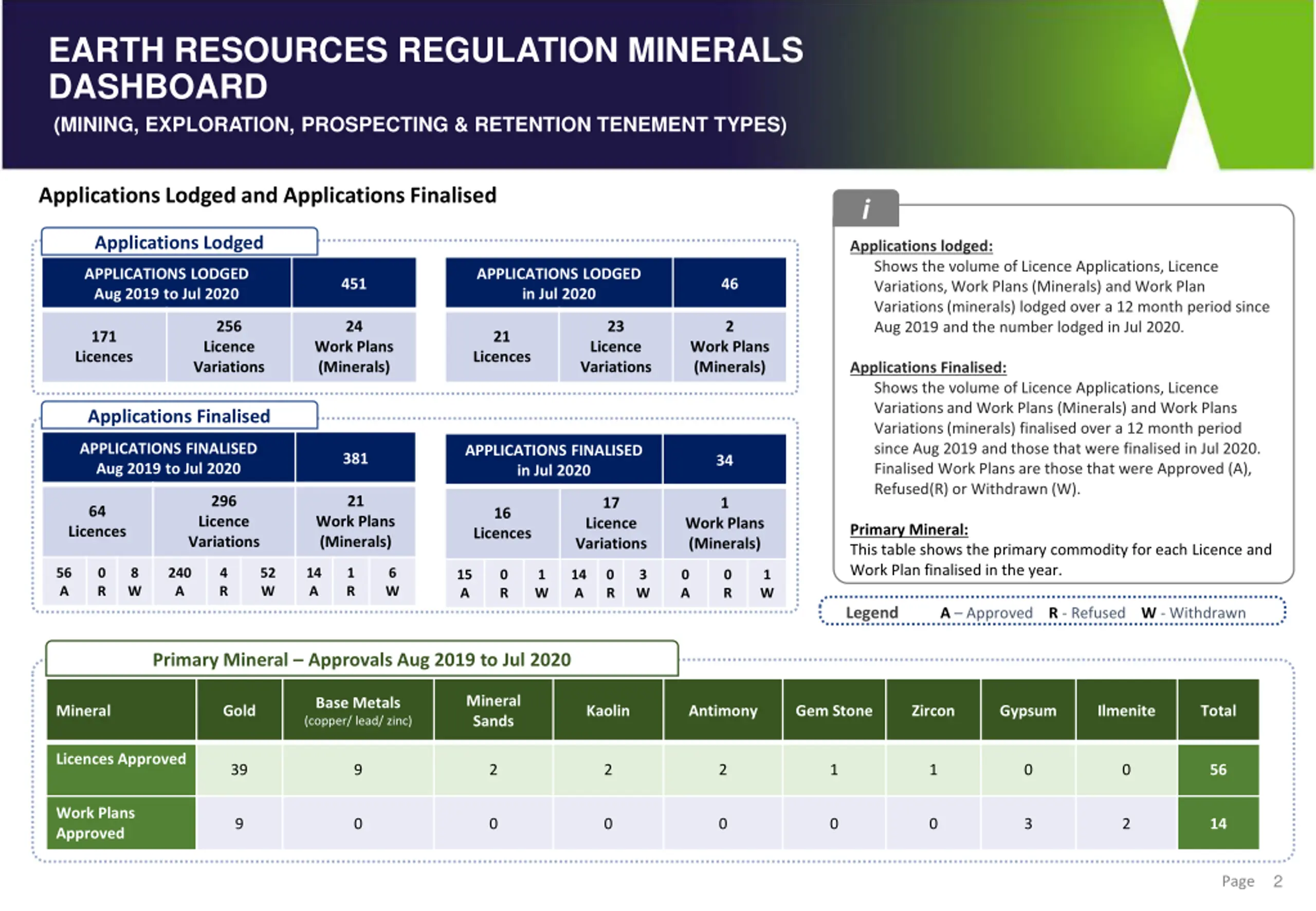Click the 240 A approved variations cell
This screenshot has height=911, width=1316.
179,581
